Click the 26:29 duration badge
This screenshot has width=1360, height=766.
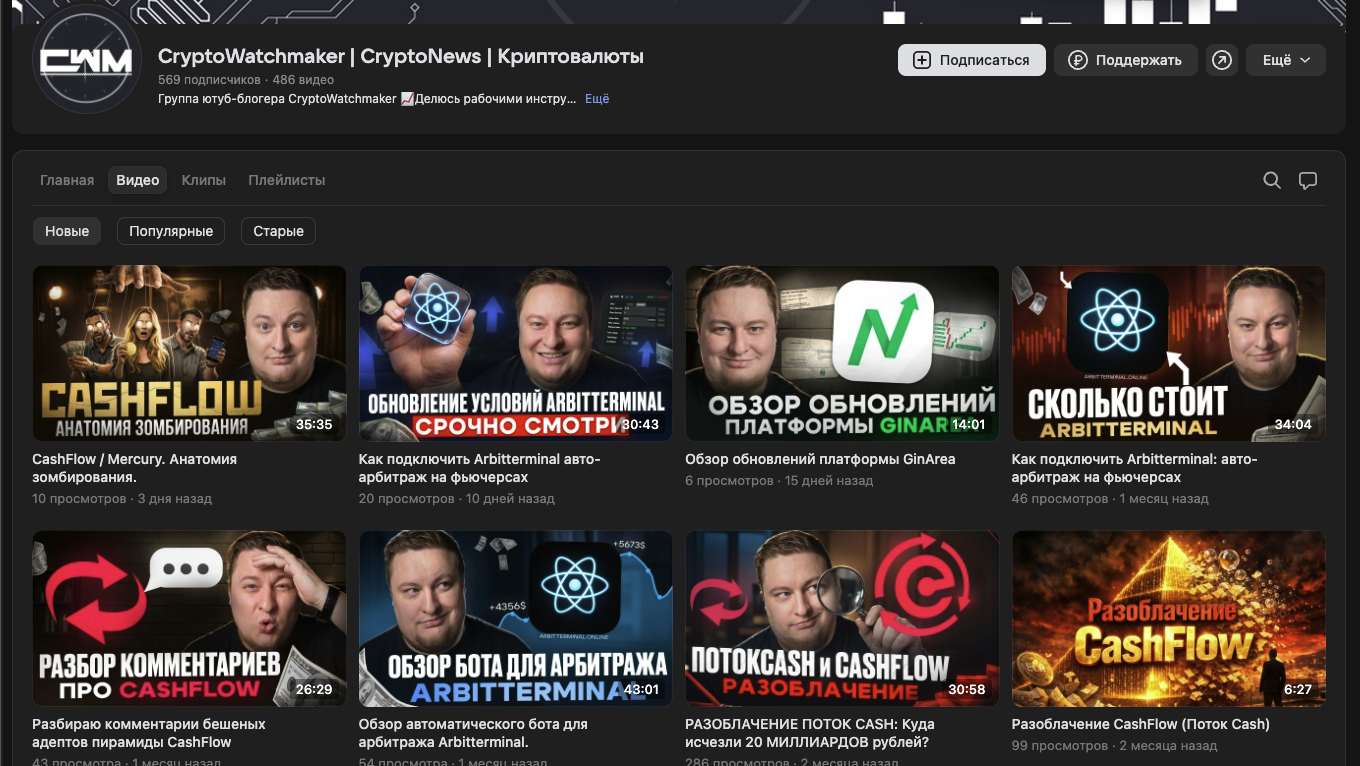[x=314, y=689]
